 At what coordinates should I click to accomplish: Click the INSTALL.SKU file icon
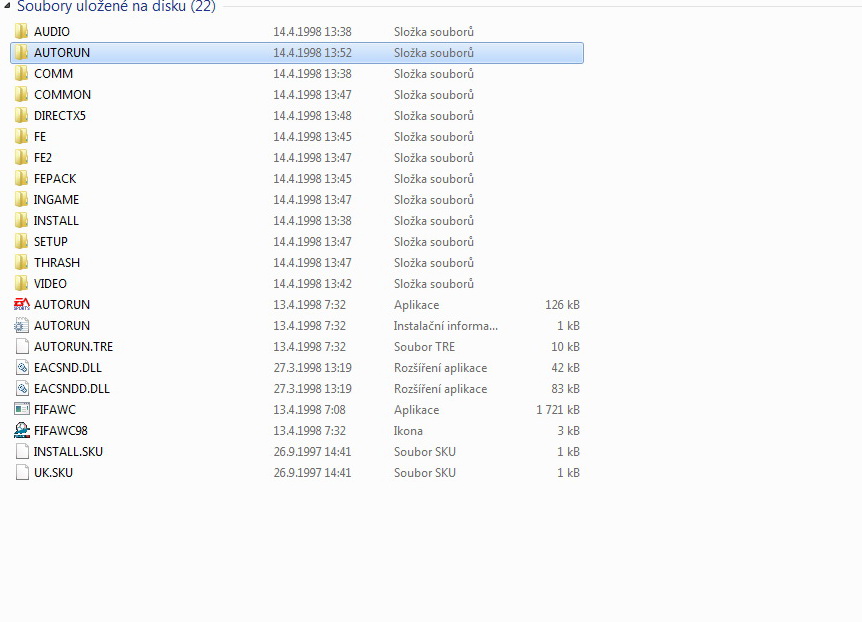coord(22,452)
